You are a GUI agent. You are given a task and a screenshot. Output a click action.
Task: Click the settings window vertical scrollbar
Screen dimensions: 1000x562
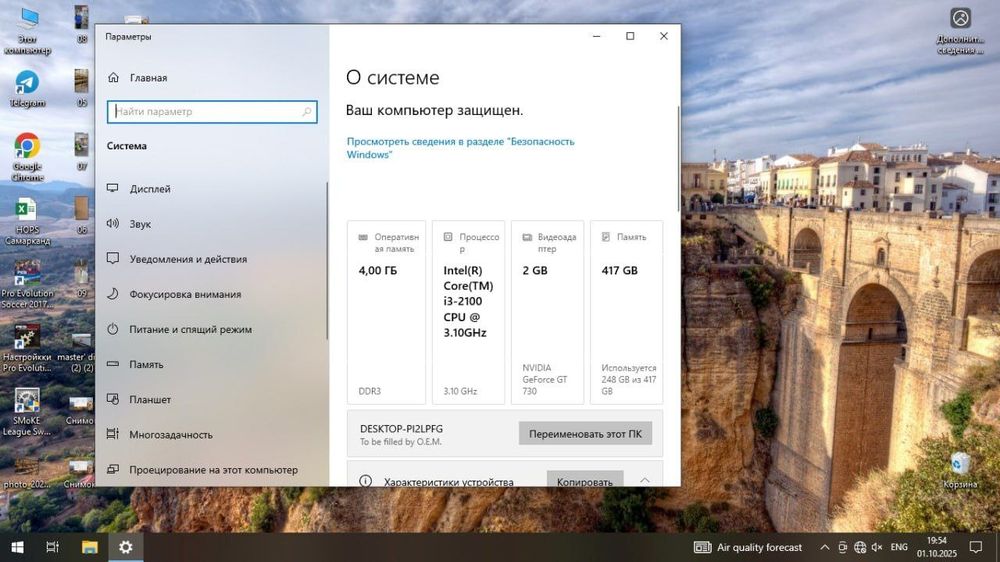tap(678, 159)
